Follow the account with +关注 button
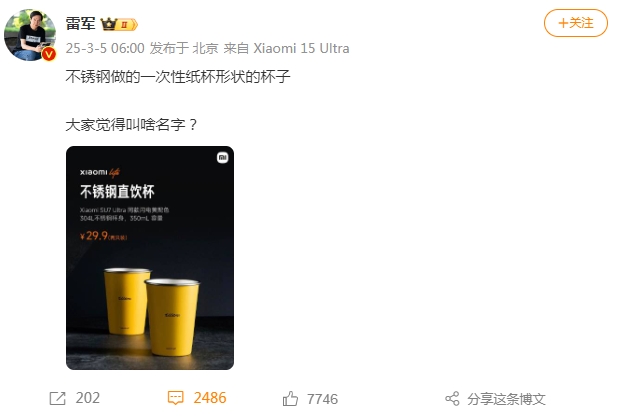The height and width of the screenshot is (416, 617). pos(575,23)
